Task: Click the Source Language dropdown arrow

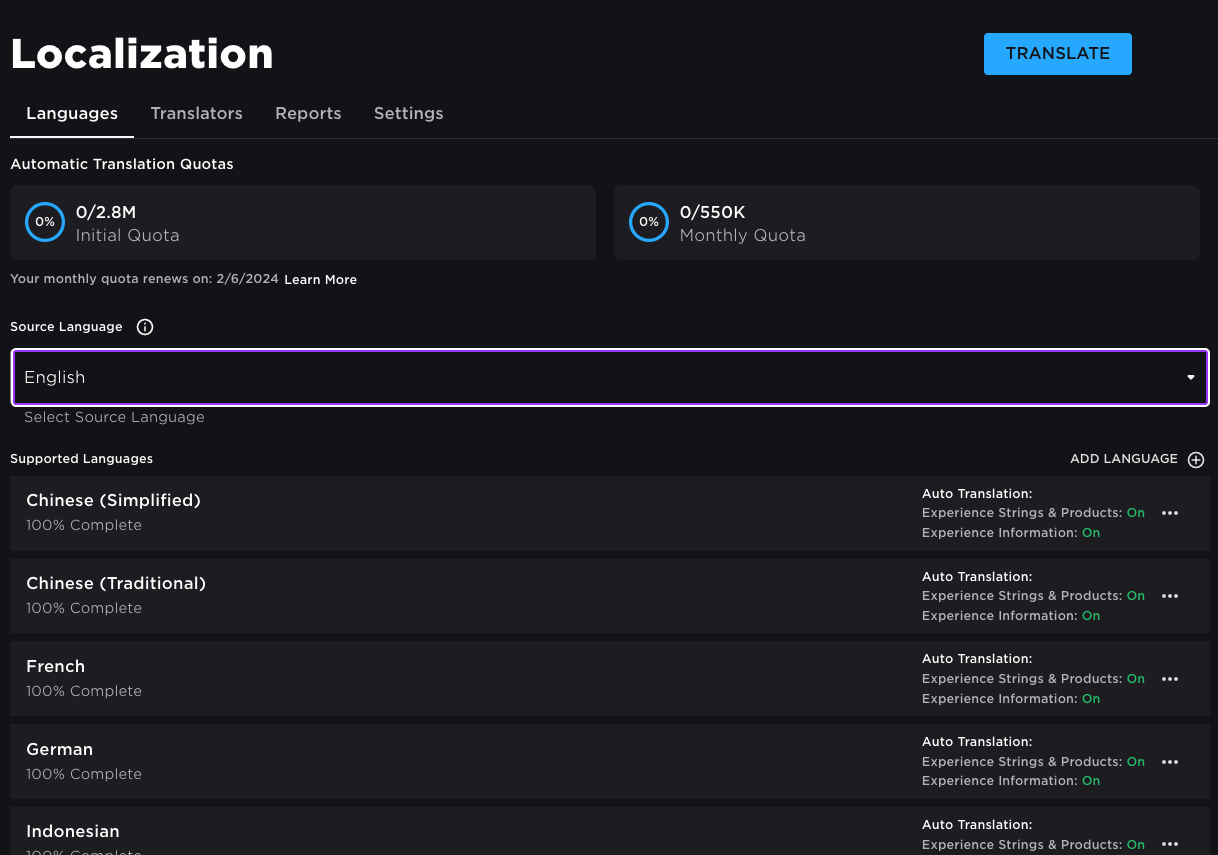Action: pyautogui.click(x=1190, y=378)
